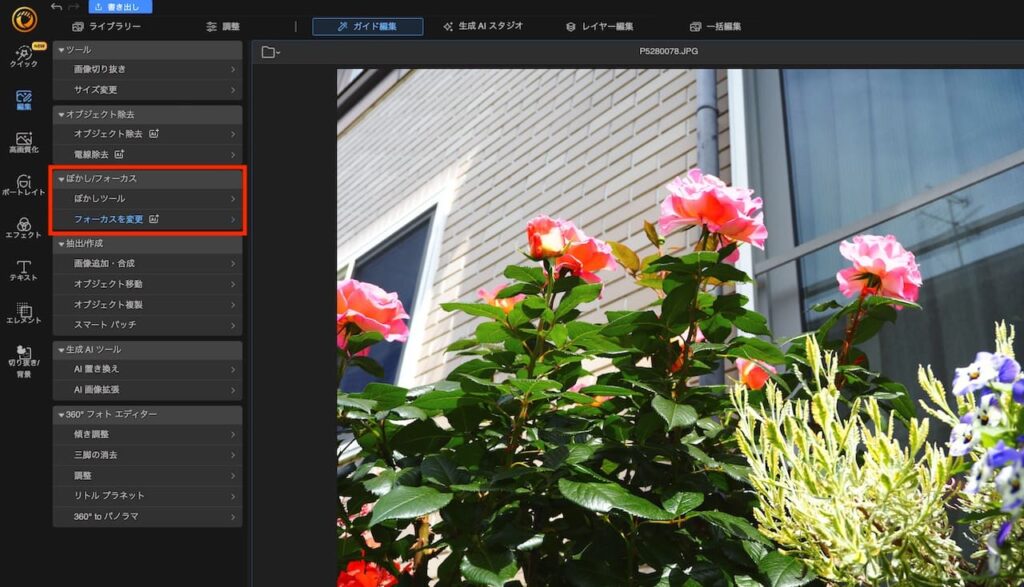Open the 画像追加・合成 row

pos(148,264)
